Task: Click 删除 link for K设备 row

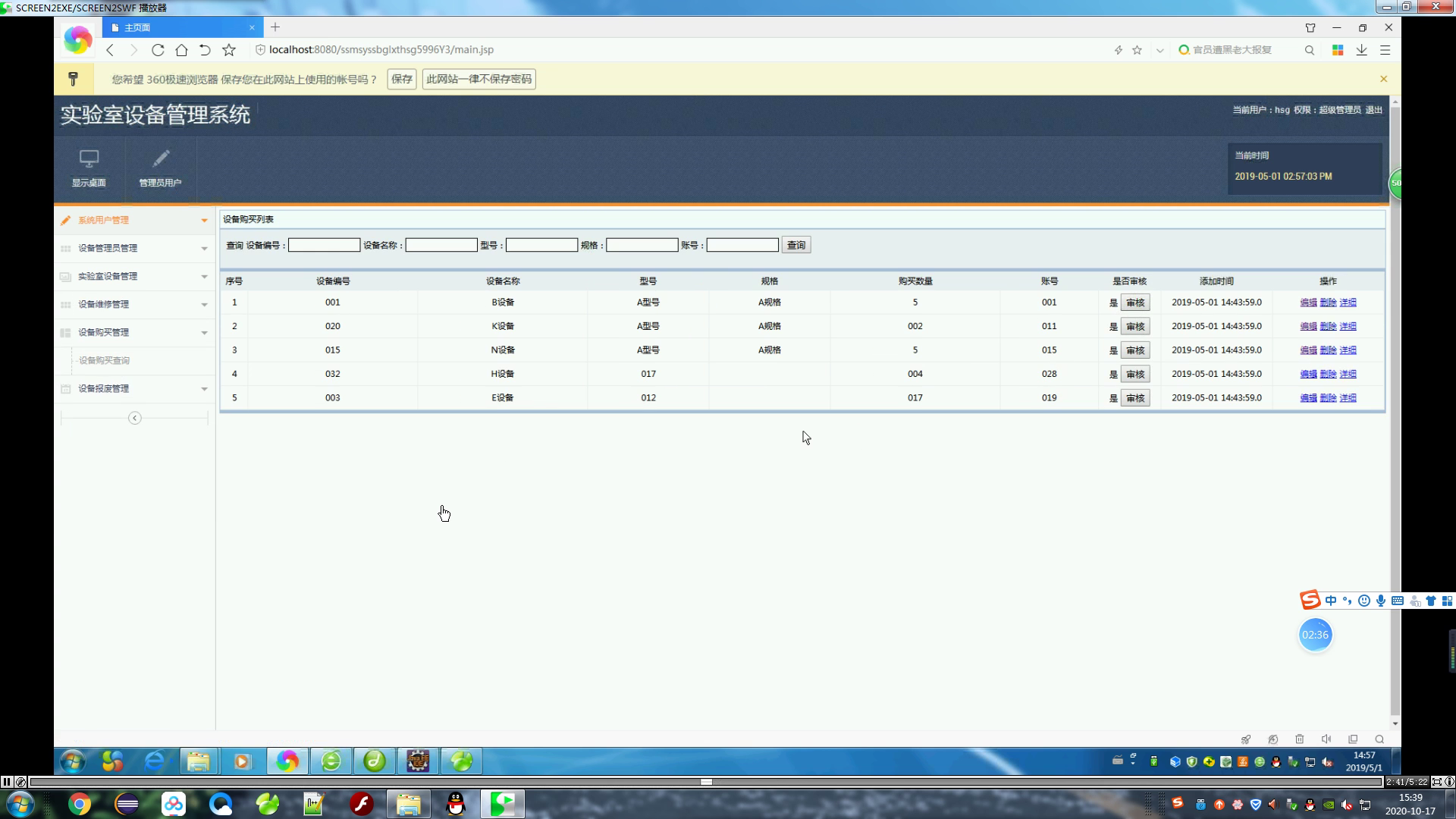Action: click(1328, 326)
